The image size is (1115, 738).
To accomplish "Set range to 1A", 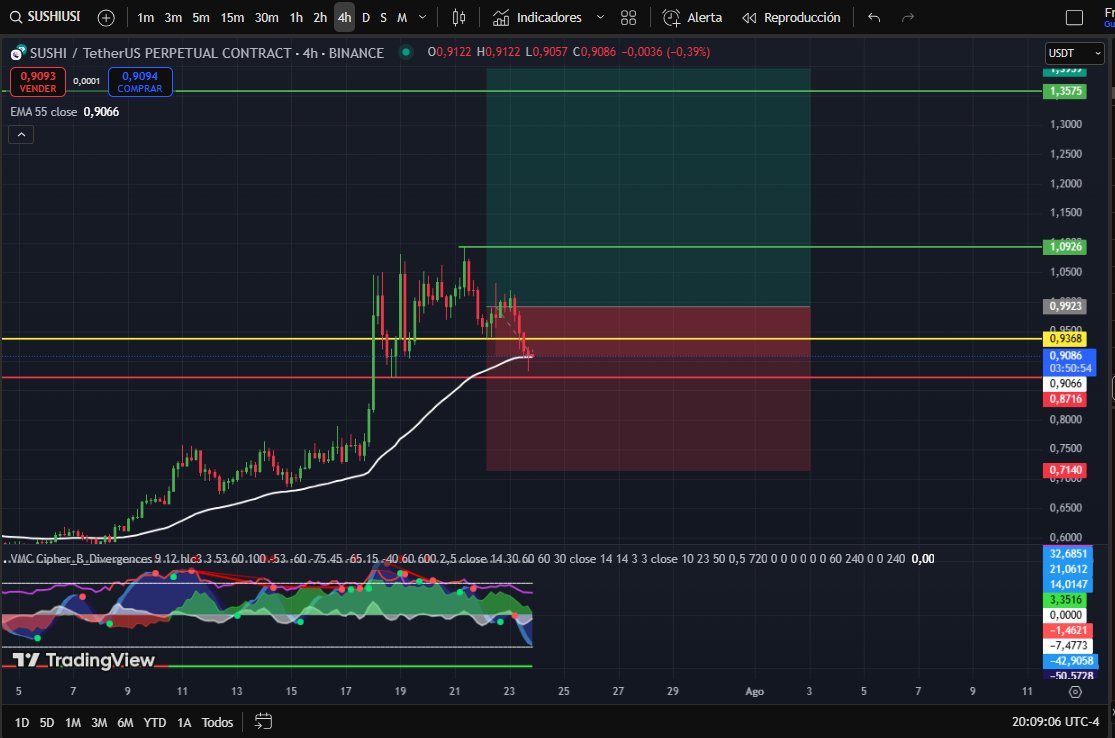I will (x=184, y=722).
